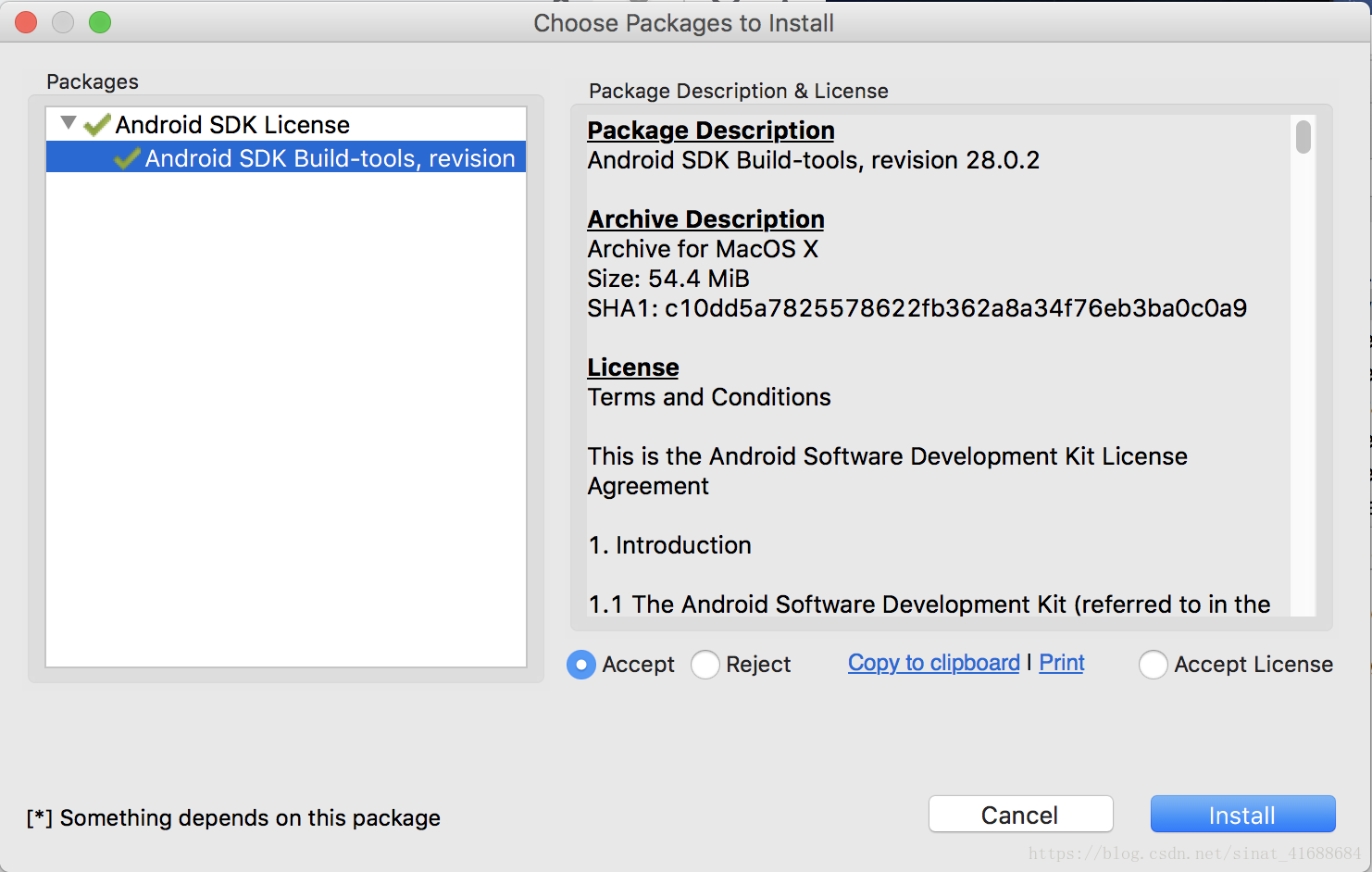Click the Package Description heading
Image resolution: width=1372 pixels, height=872 pixels.
tap(711, 131)
